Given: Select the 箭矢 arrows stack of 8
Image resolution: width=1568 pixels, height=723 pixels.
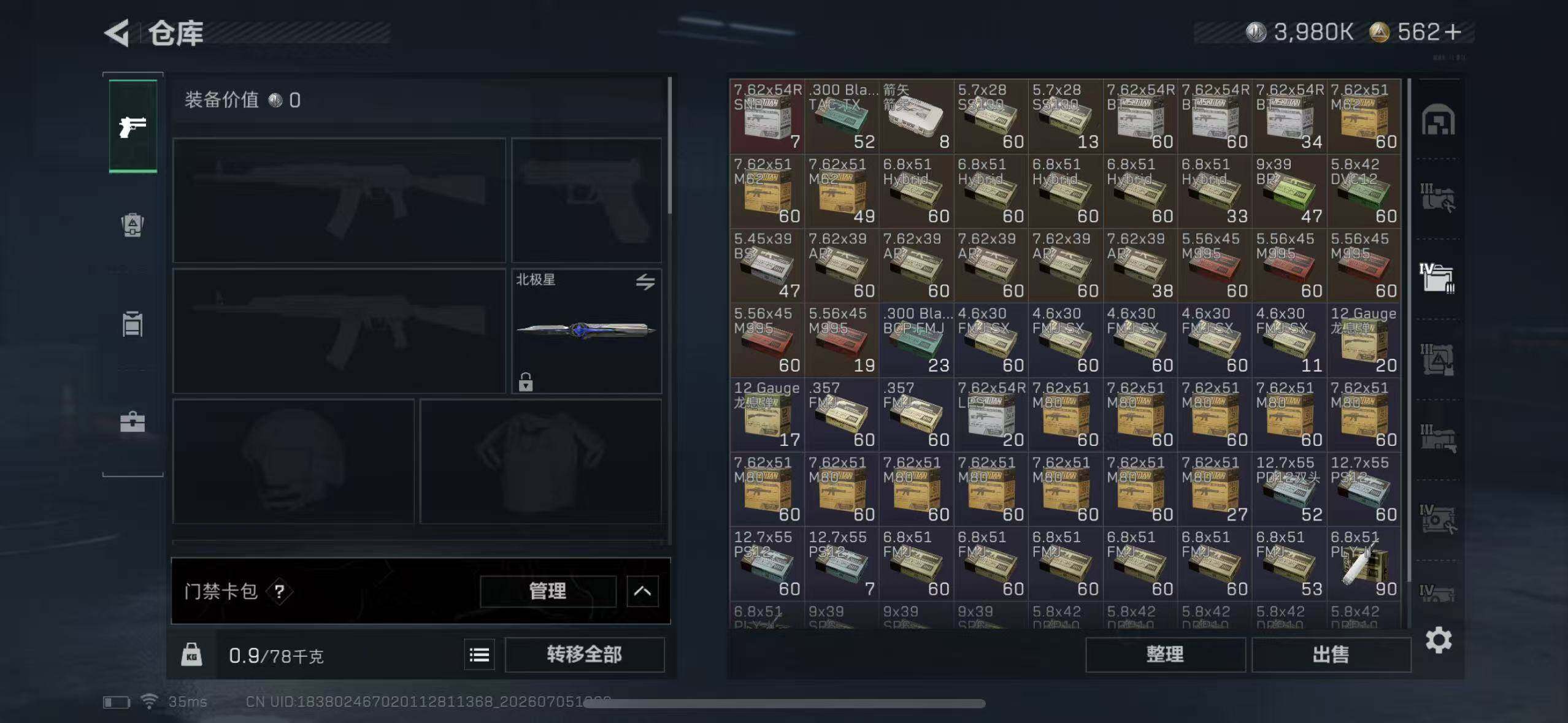Looking at the screenshot, I should [917, 117].
